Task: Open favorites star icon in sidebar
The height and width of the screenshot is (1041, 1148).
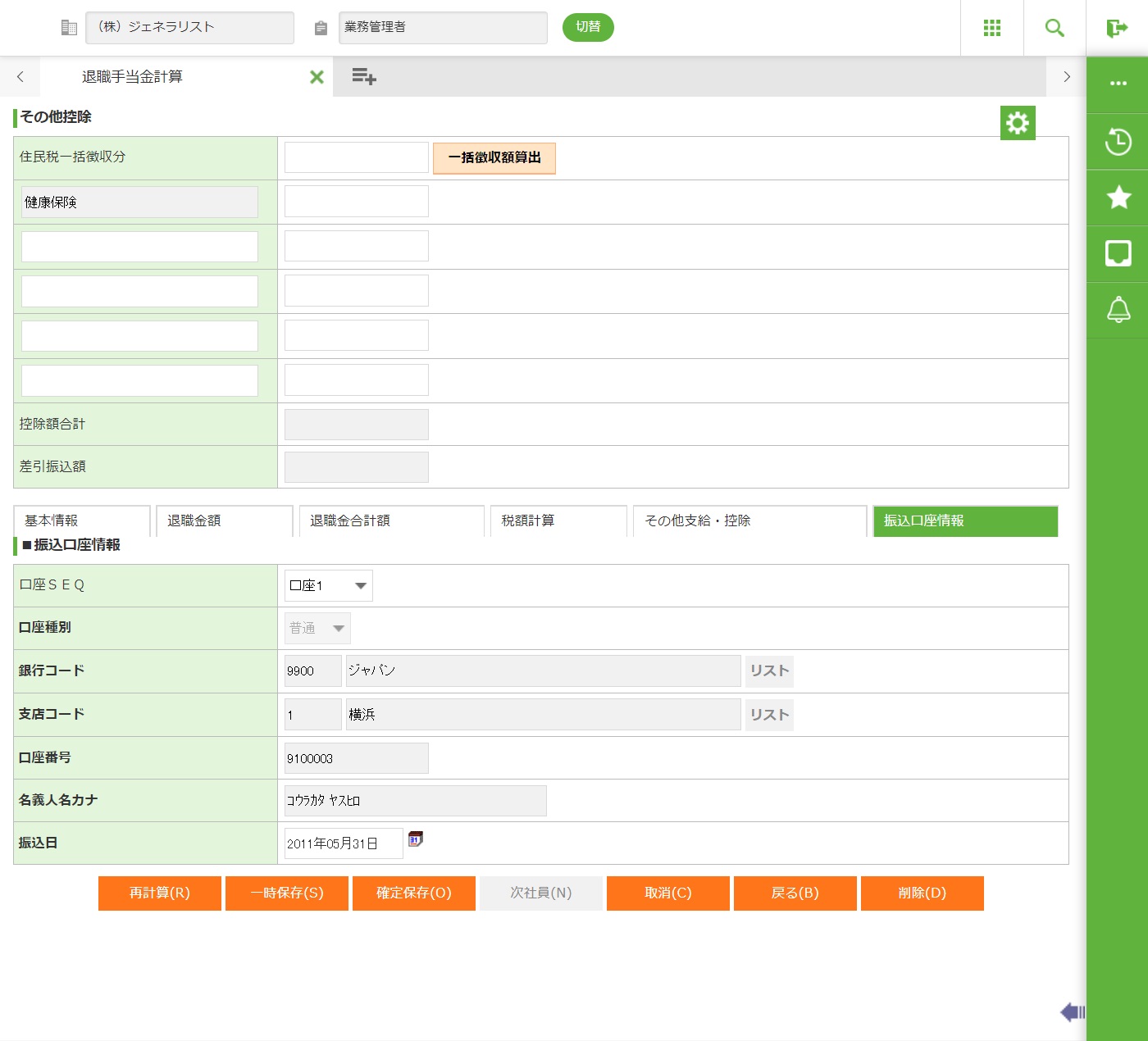Action: pos(1118,198)
